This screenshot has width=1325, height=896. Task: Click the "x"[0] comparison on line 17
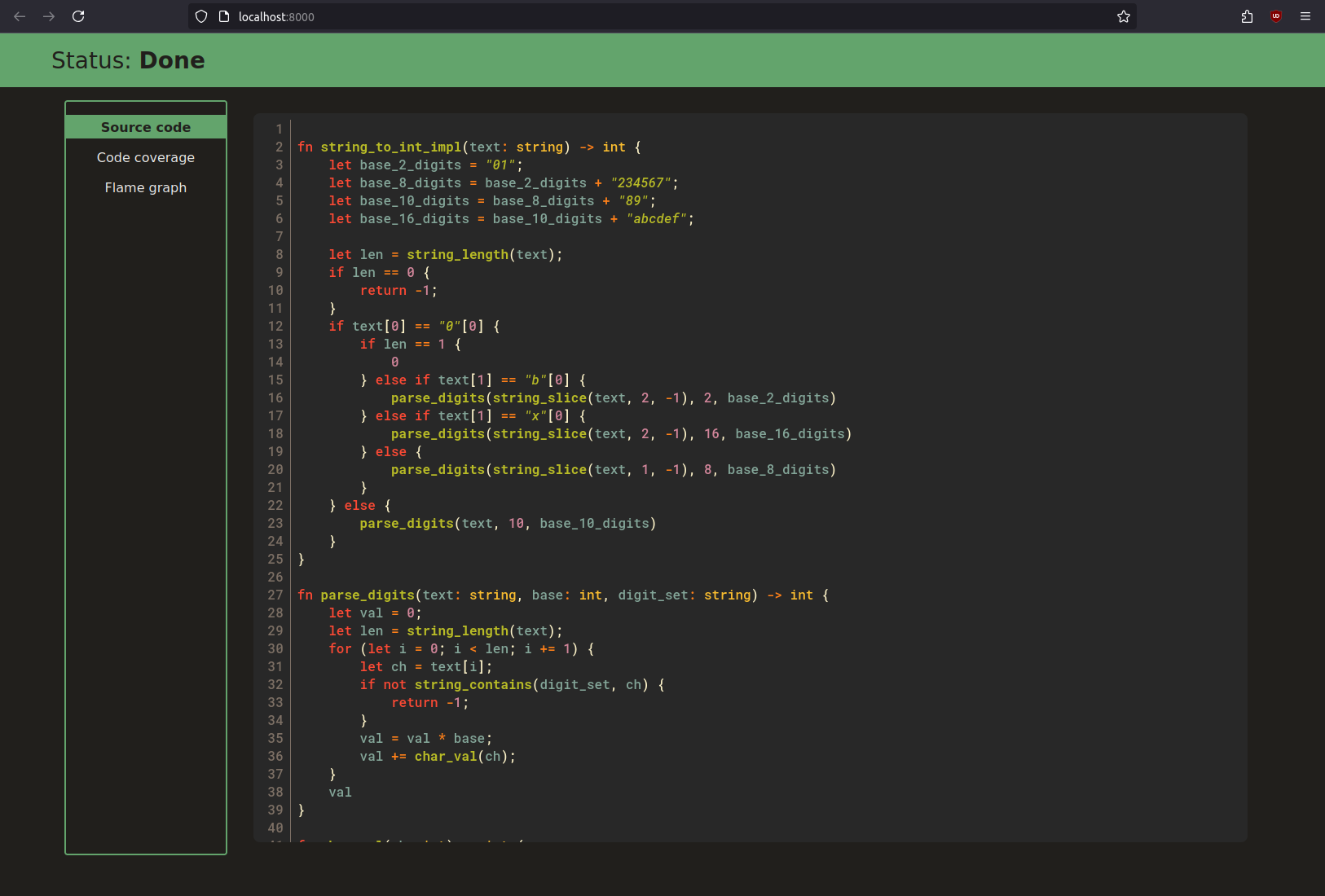(x=548, y=416)
